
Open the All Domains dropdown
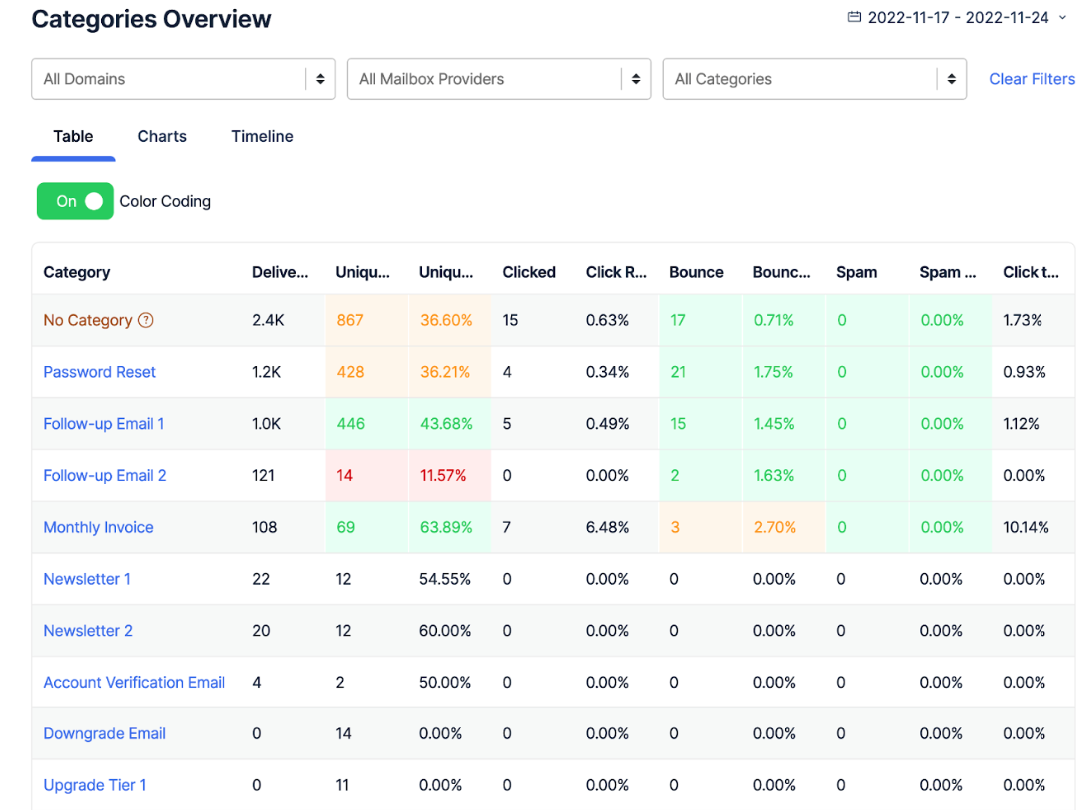[183, 78]
